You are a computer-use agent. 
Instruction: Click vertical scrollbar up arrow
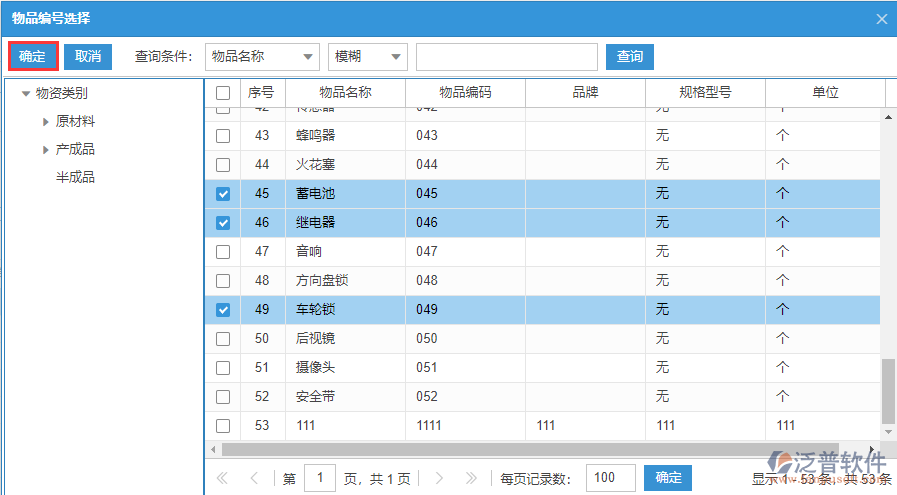point(888,117)
